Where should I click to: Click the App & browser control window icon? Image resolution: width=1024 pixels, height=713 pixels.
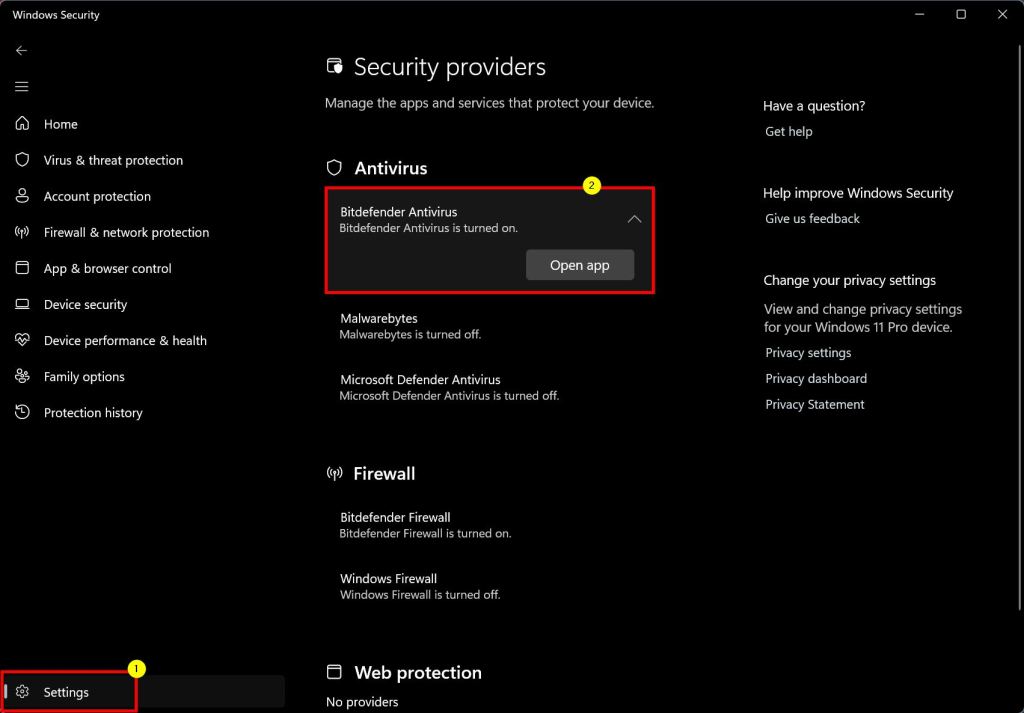tap(22, 268)
